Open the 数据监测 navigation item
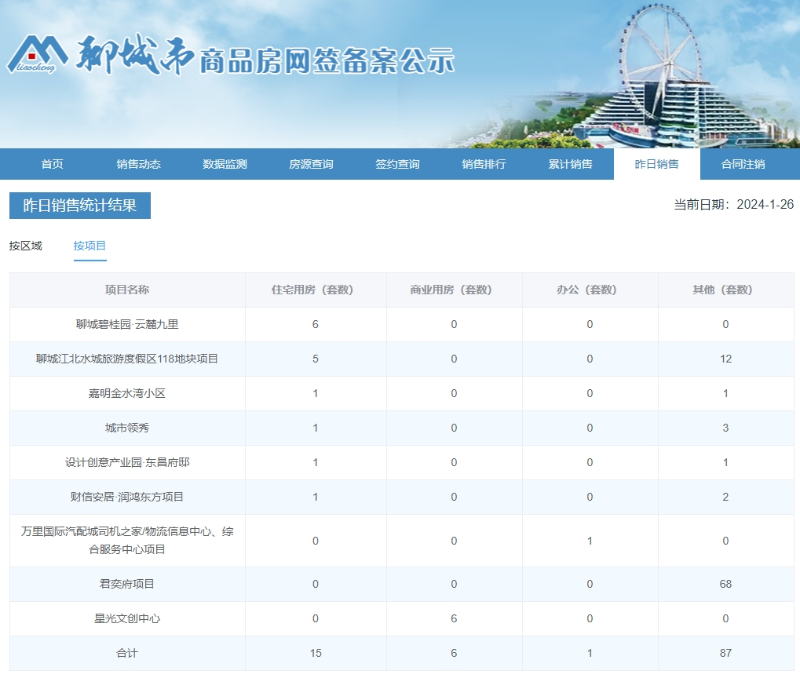 click(224, 164)
